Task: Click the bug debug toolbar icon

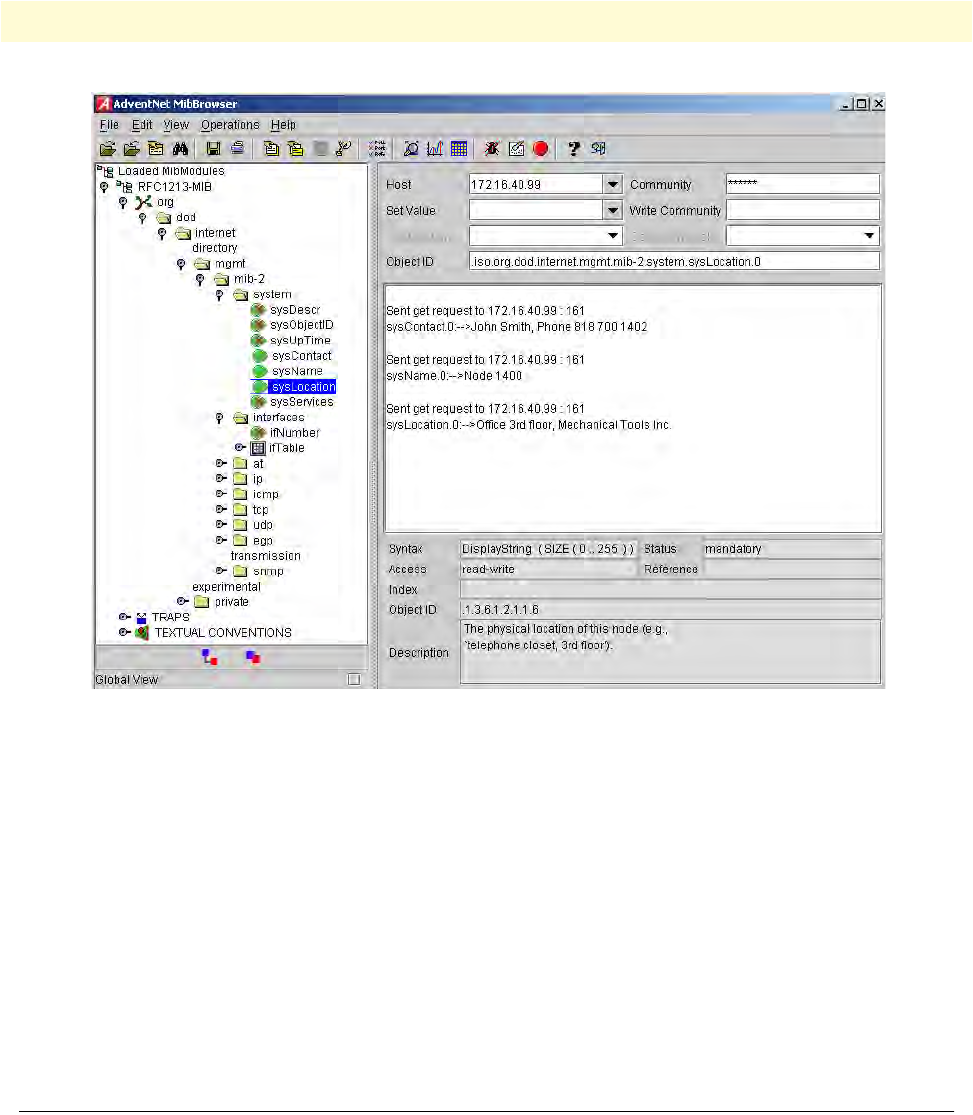Action: click(x=492, y=149)
